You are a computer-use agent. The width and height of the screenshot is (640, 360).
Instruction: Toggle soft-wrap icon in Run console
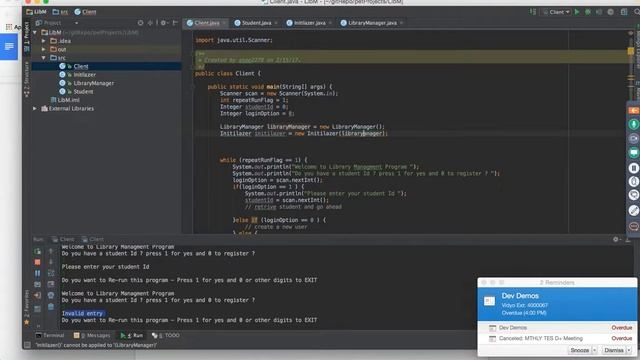(x=51, y=273)
